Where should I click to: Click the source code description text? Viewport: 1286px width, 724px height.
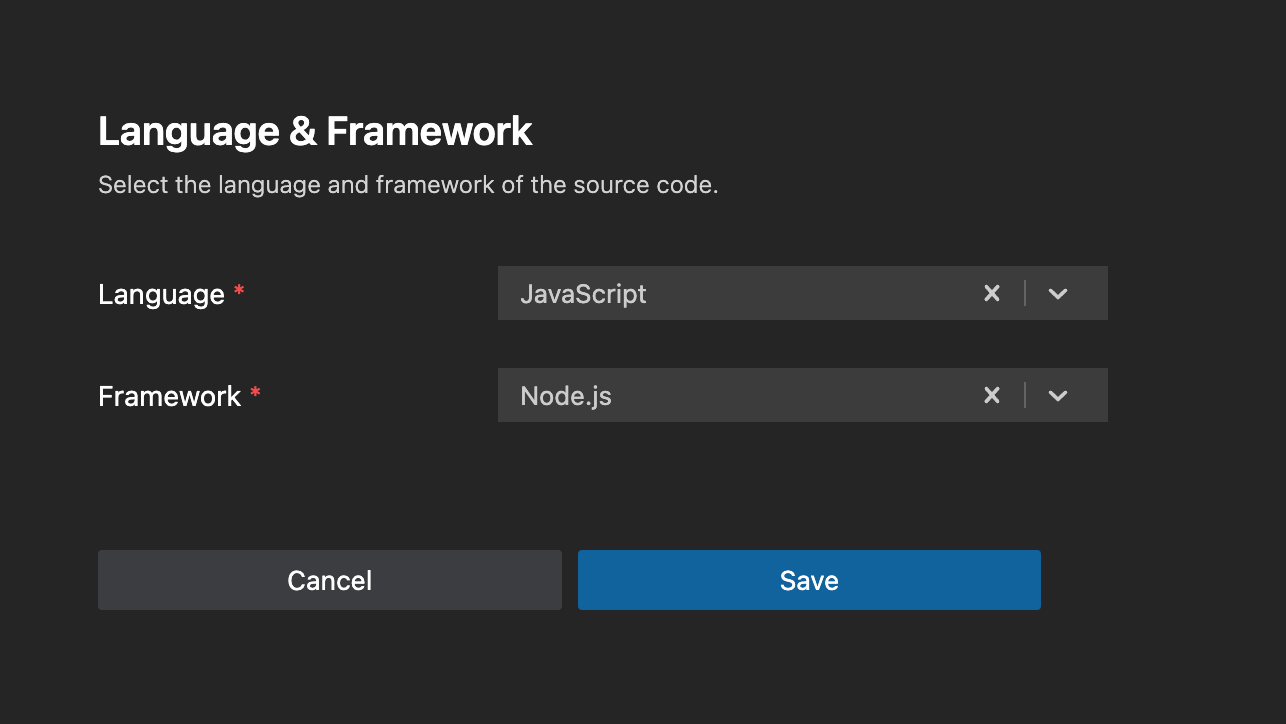pyautogui.click(x=408, y=186)
